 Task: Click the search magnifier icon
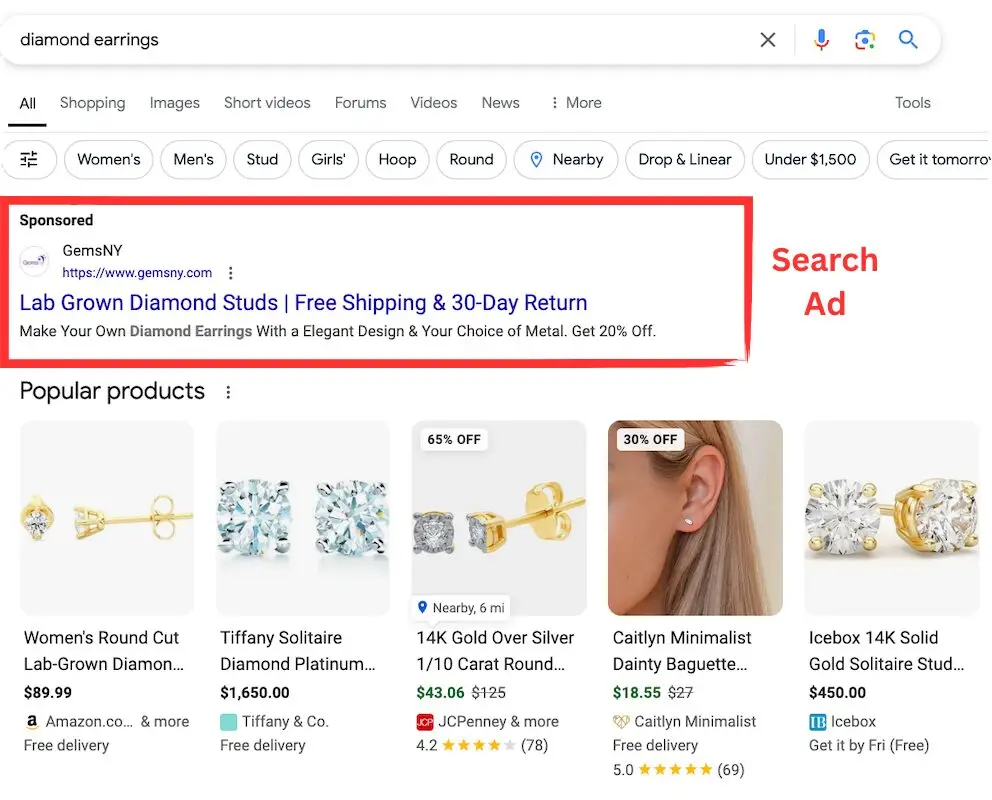[908, 40]
